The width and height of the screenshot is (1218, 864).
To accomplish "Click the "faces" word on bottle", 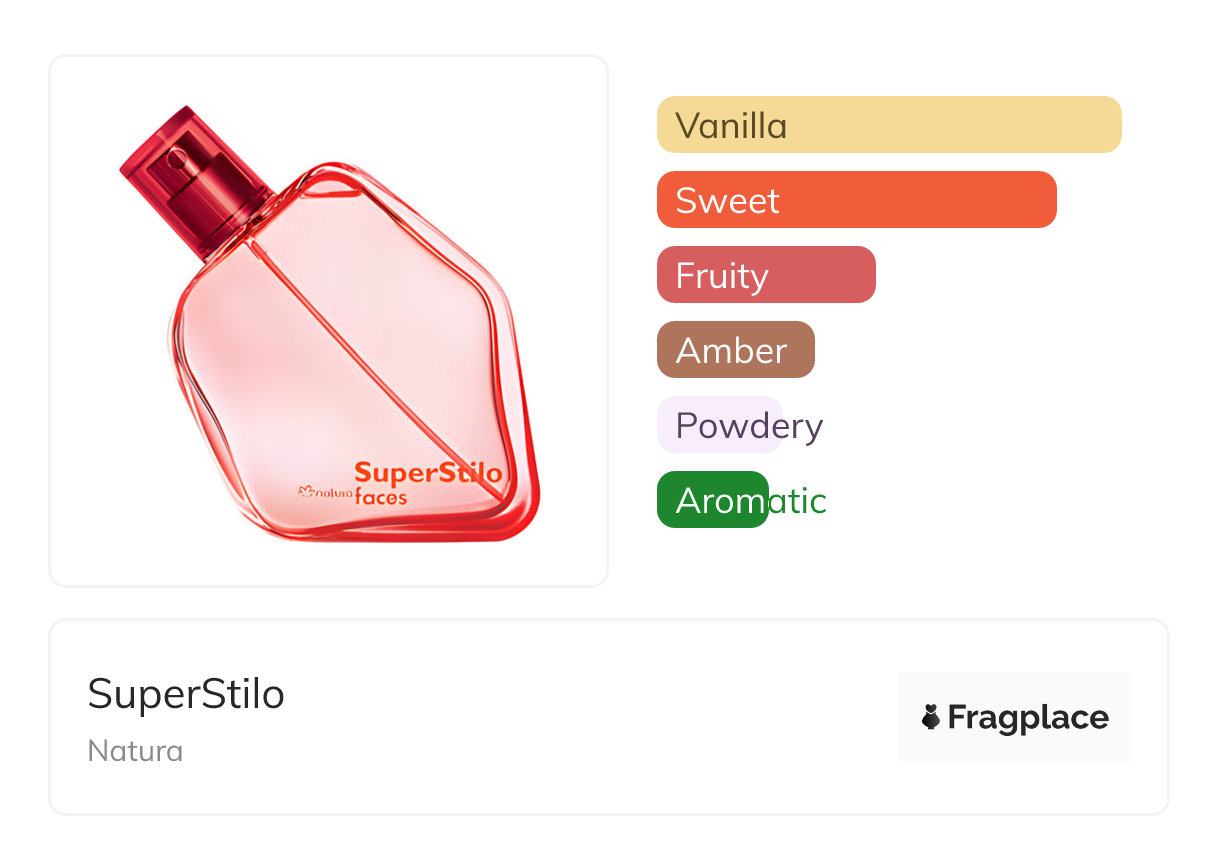I will (381, 496).
